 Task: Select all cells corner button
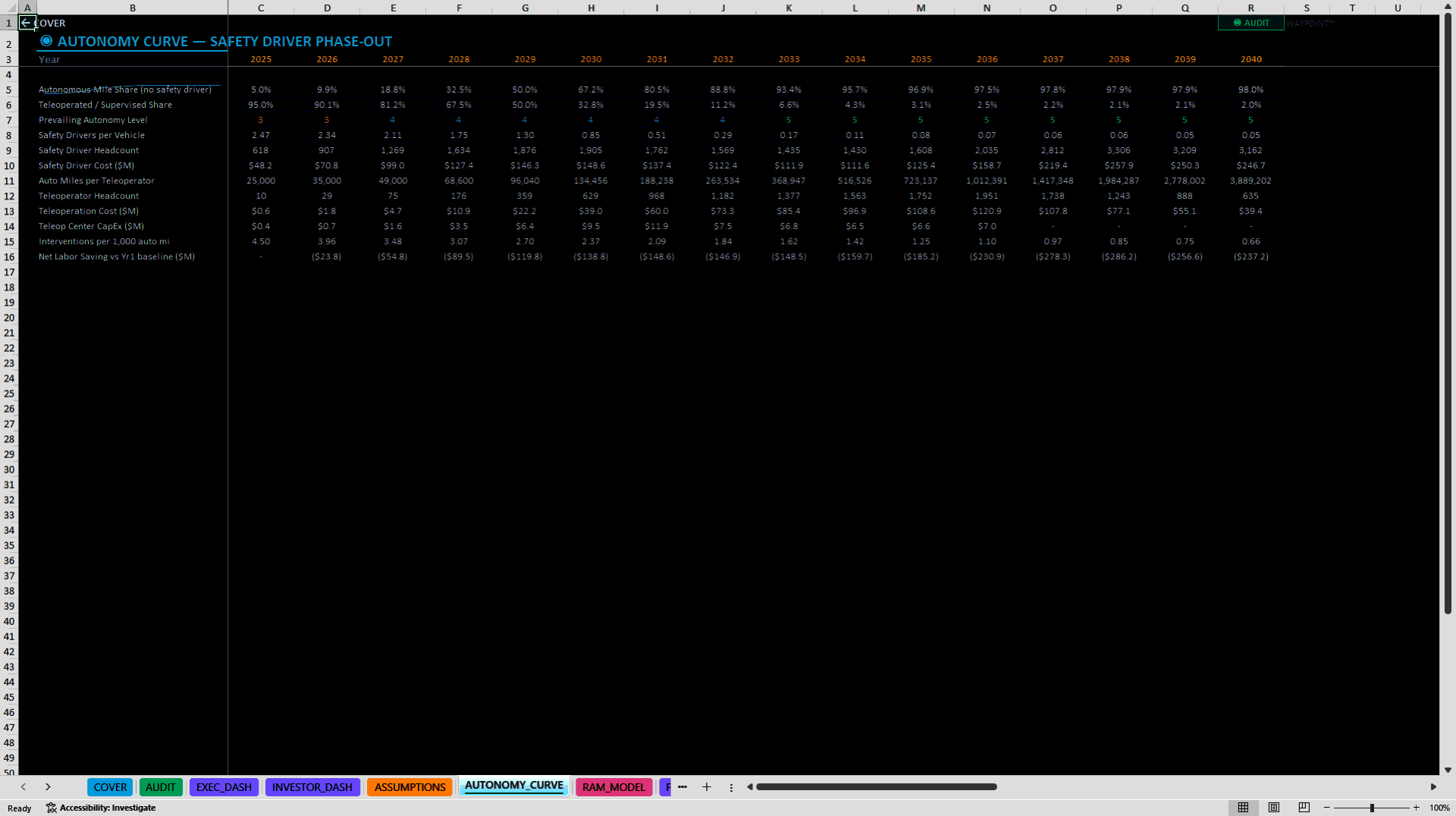[x=9, y=8]
